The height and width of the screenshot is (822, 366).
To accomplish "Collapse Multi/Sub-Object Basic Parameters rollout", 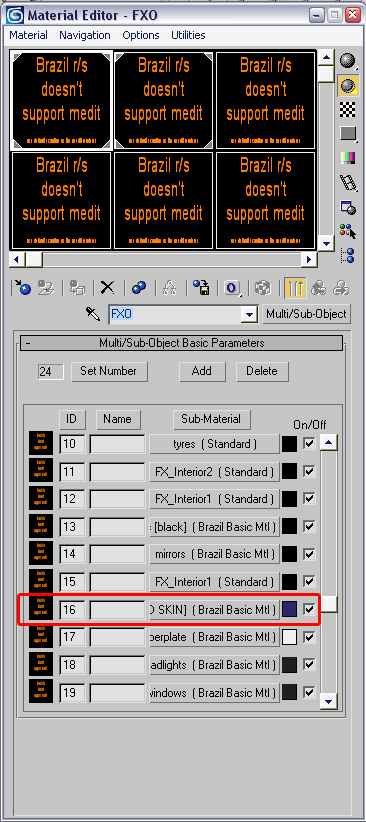I will point(181,343).
